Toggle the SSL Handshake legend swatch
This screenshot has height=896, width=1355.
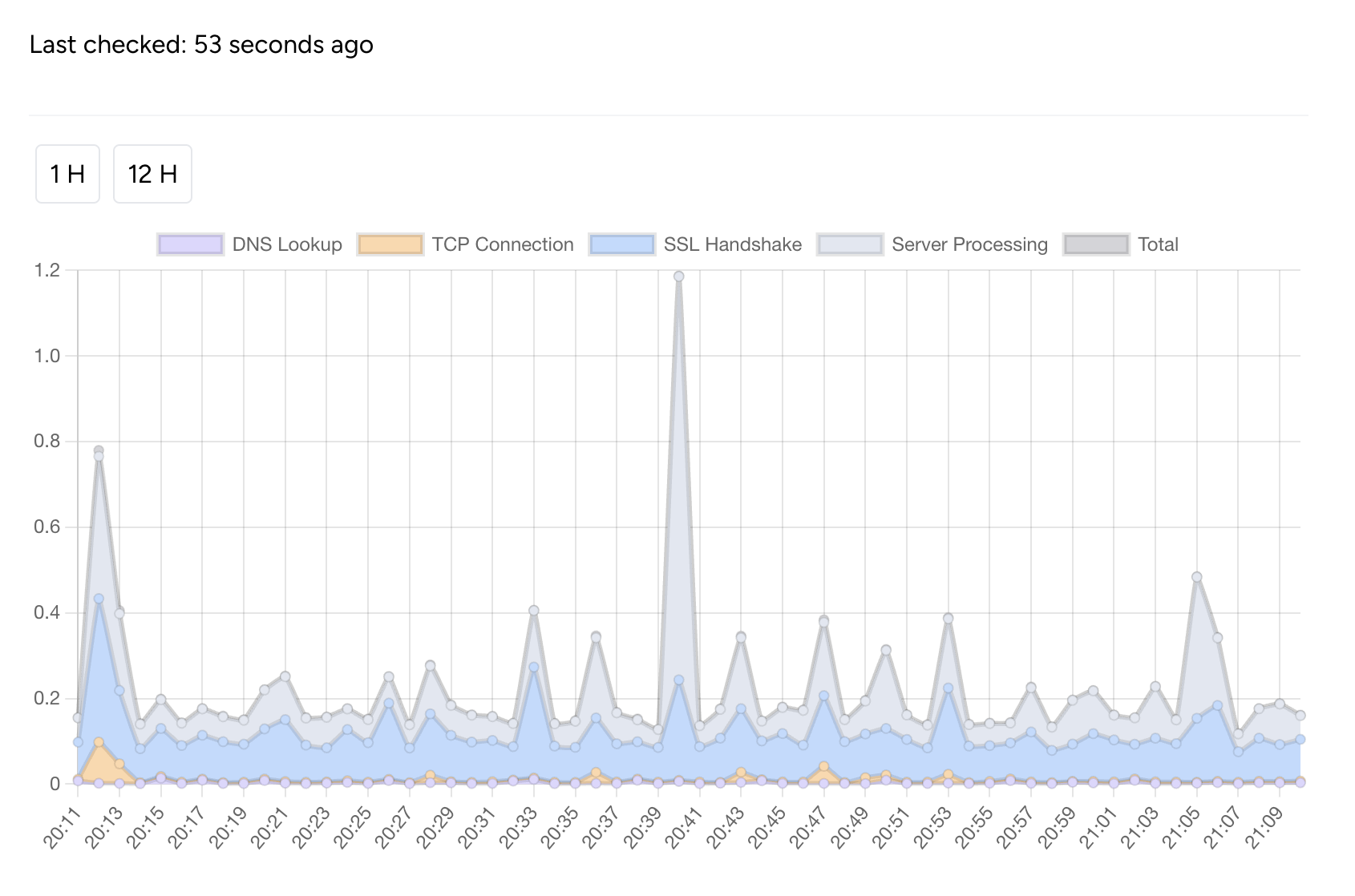[621, 244]
